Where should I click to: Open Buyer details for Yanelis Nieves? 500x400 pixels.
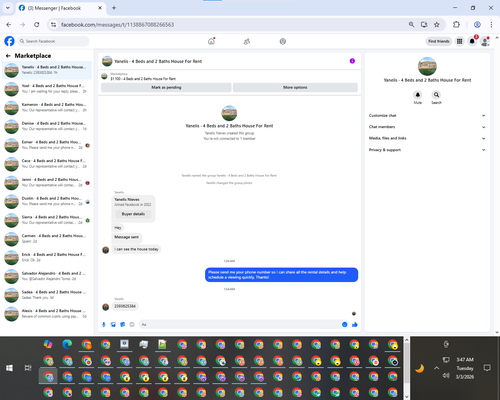click(133, 214)
